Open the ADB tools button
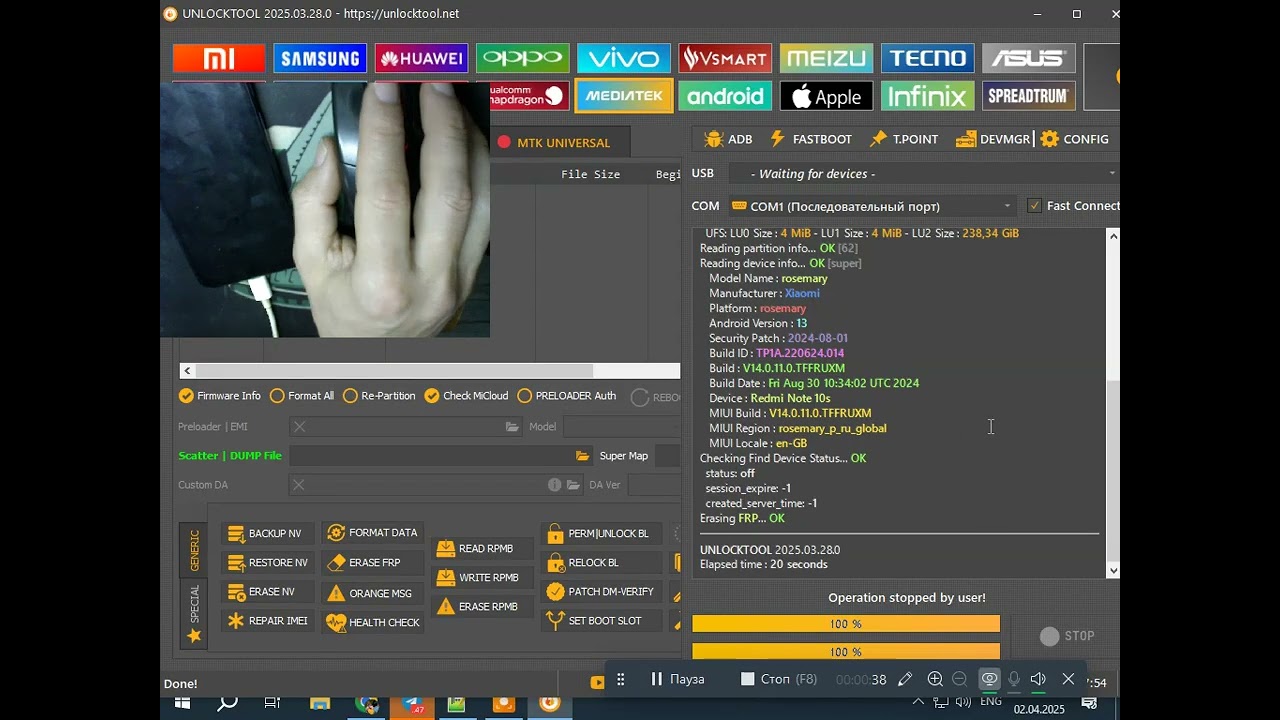 [x=728, y=139]
